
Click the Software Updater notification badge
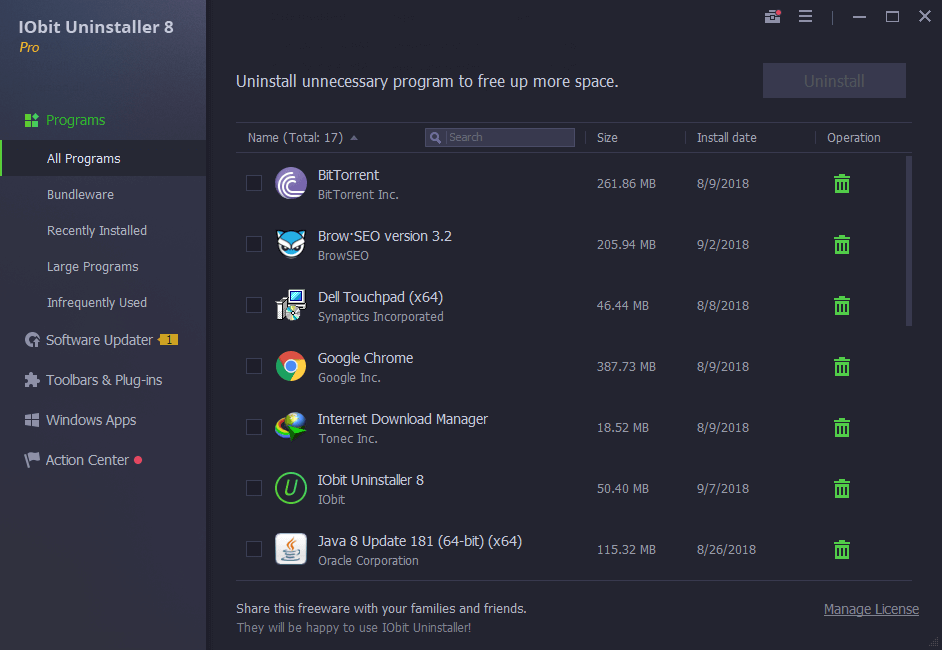[168, 340]
